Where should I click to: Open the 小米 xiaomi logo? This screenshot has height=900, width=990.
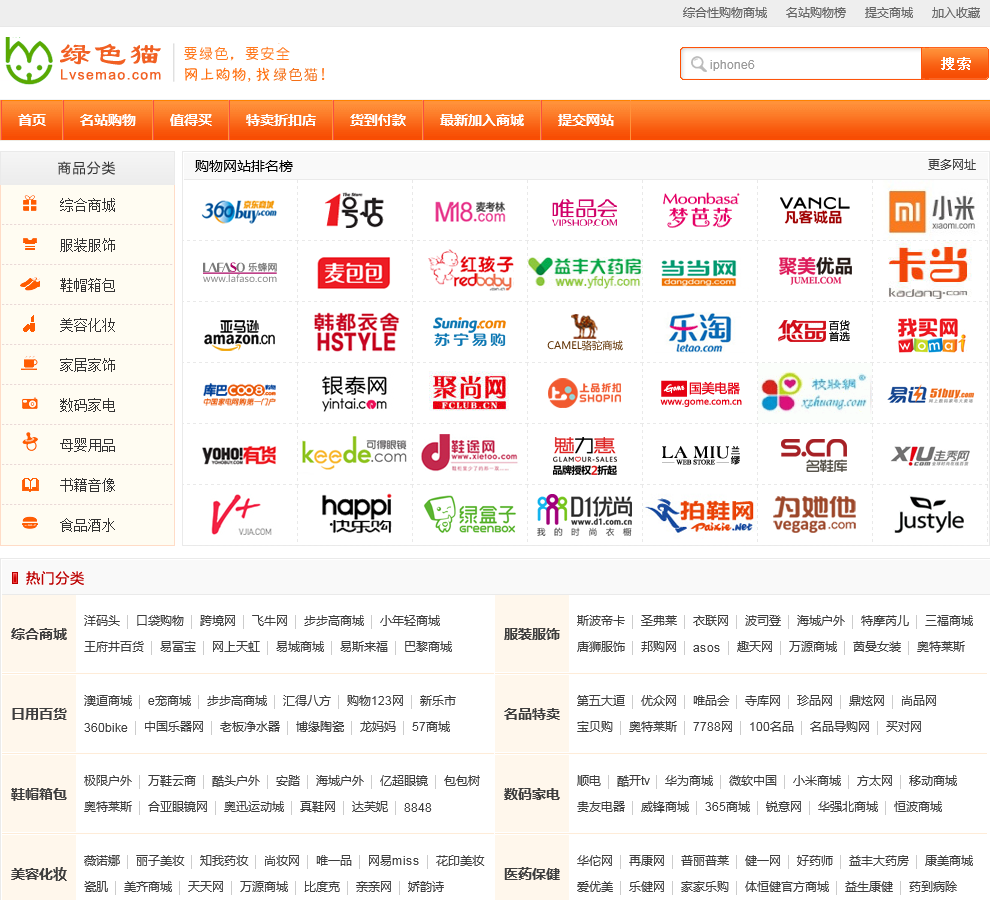(931, 212)
